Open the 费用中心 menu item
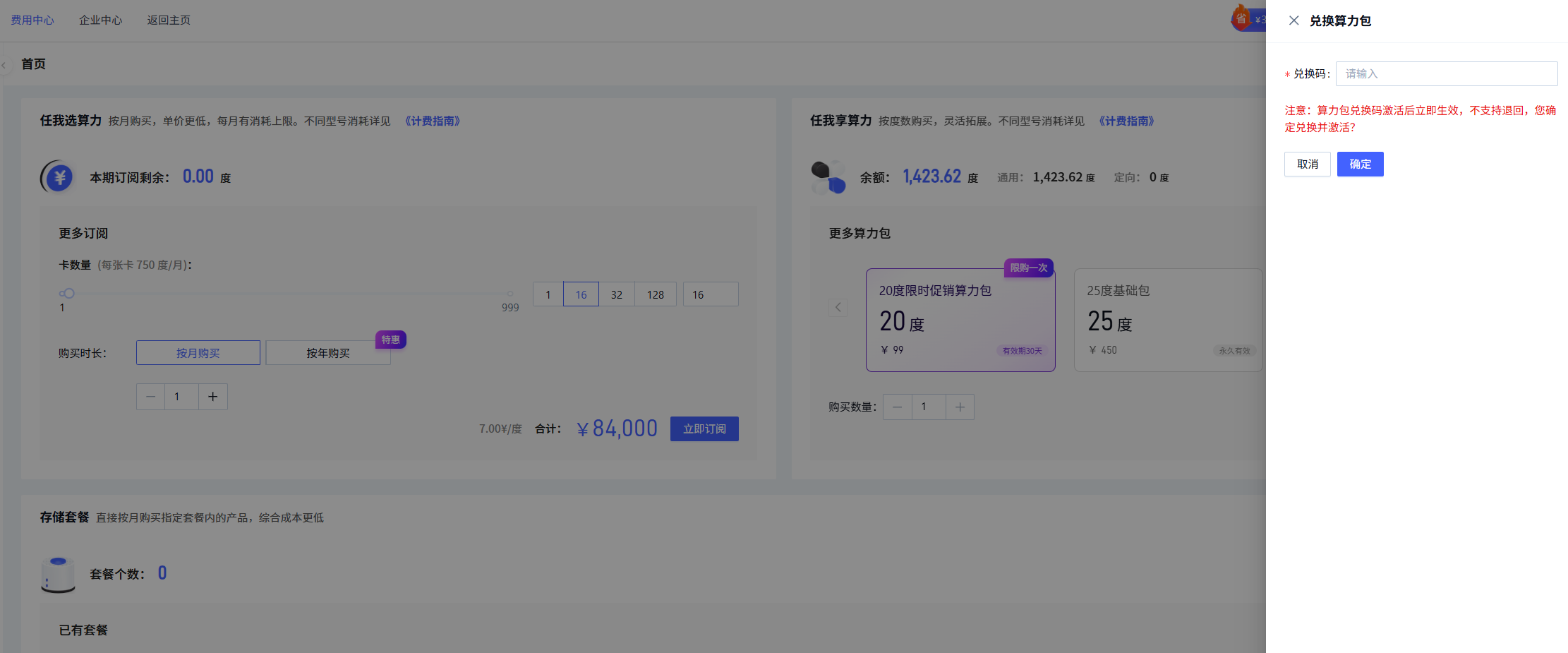This screenshot has height=653, width=1568. click(x=32, y=20)
